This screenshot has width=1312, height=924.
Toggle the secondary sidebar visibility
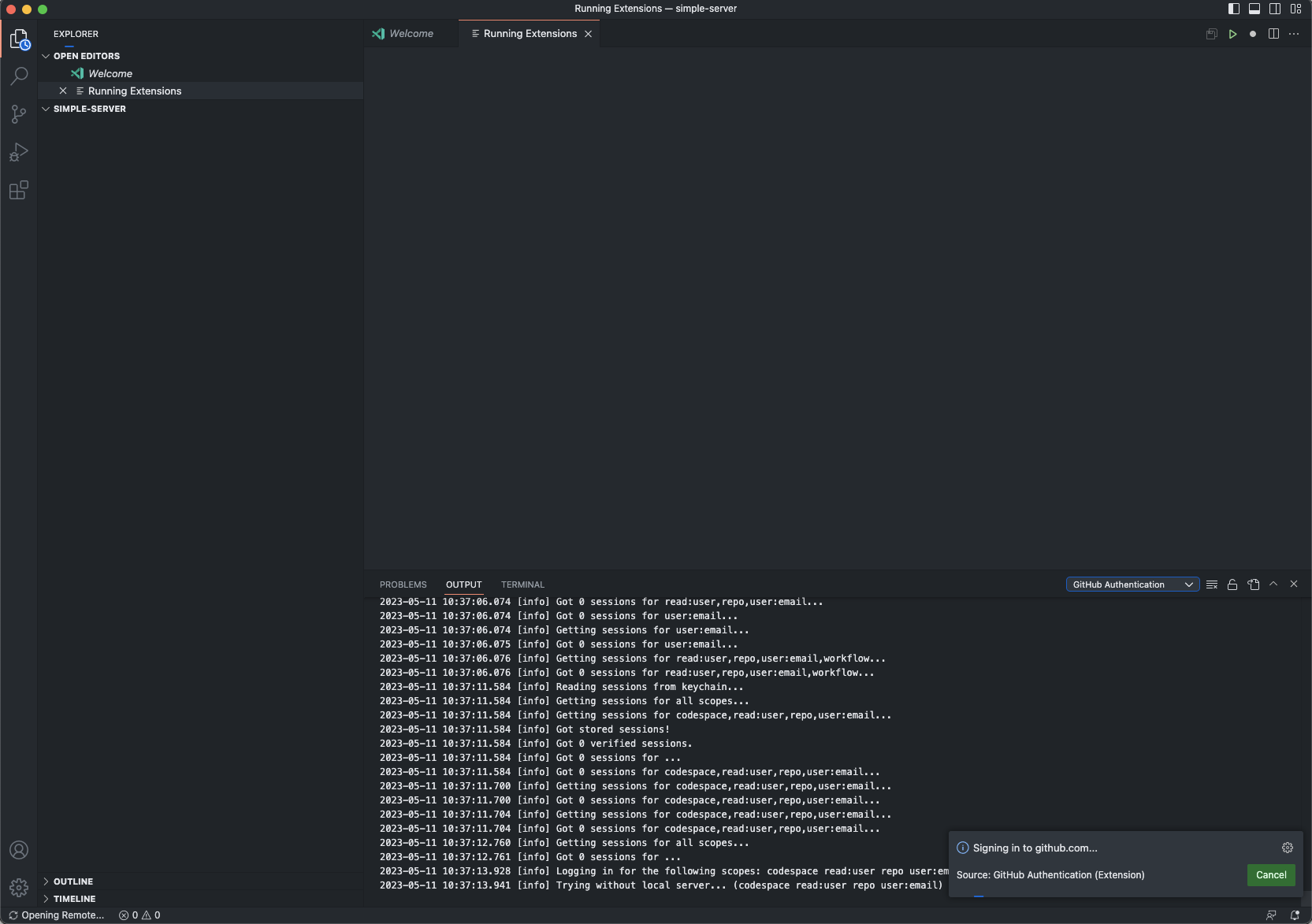click(x=1275, y=9)
